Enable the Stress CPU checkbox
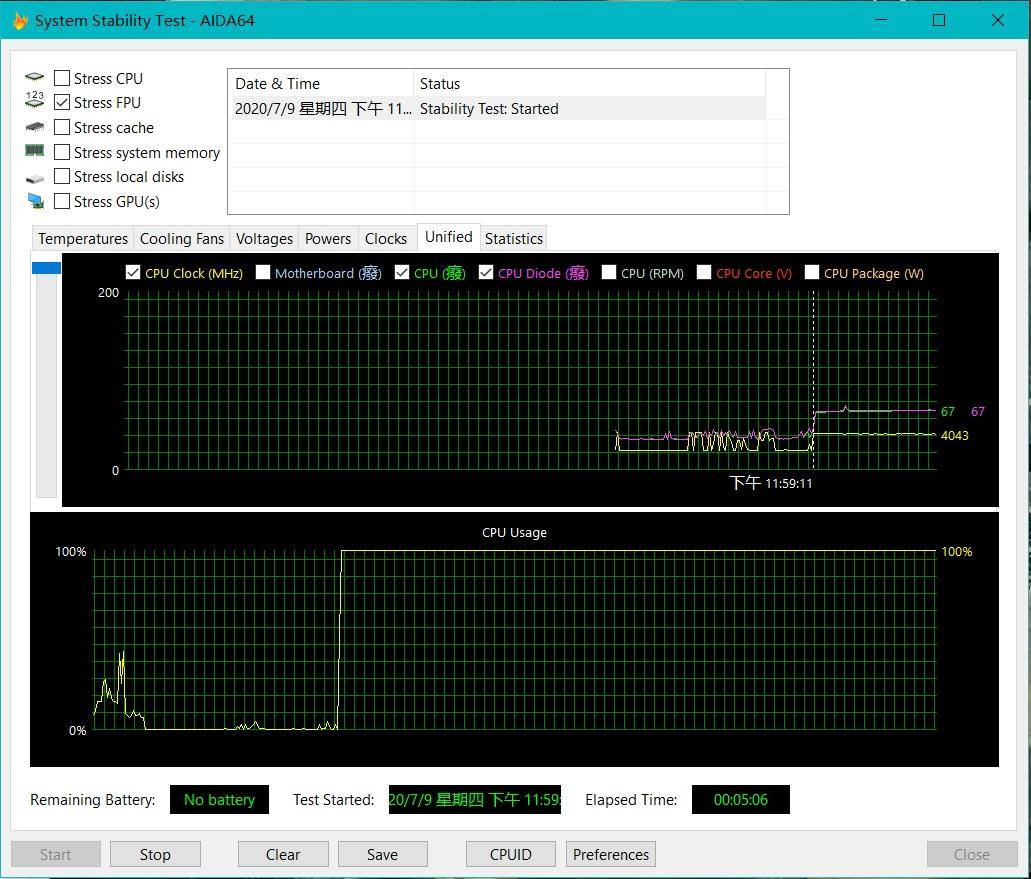The width and height of the screenshot is (1031, 879). tap(62, 78)
